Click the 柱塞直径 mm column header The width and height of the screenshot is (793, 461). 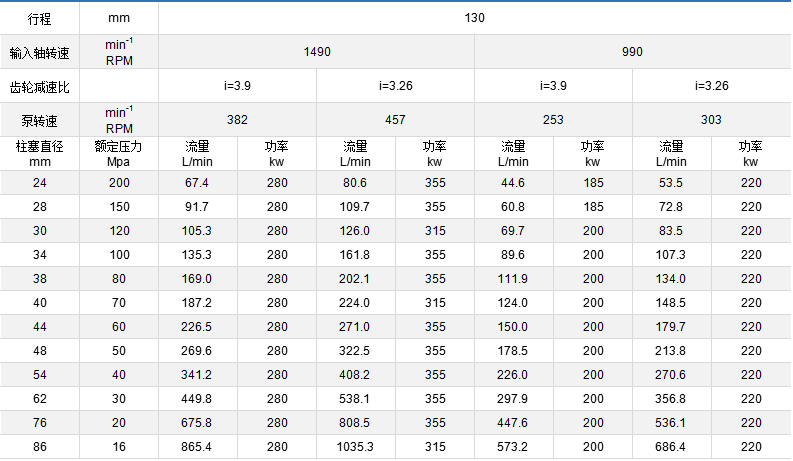click(x=39, y=153)
